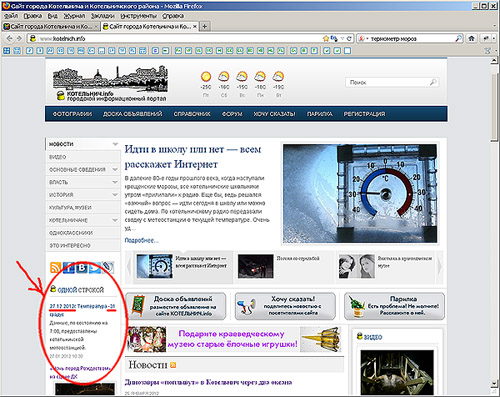The width and height of the screenshot is (500, 397).
Task: Expand the НОВОСТИ sidebar section arrow
Action: [115, 144]
